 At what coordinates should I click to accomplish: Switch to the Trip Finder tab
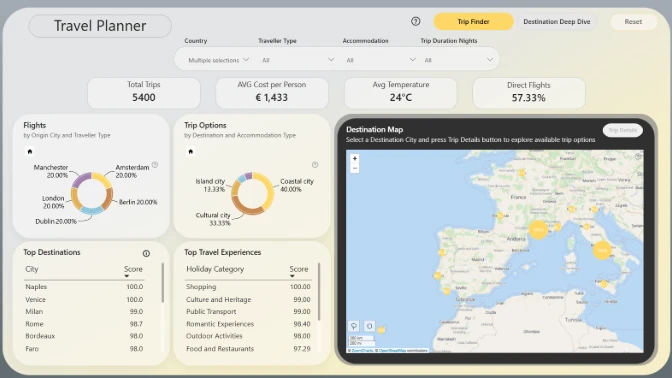click(473, 21)
